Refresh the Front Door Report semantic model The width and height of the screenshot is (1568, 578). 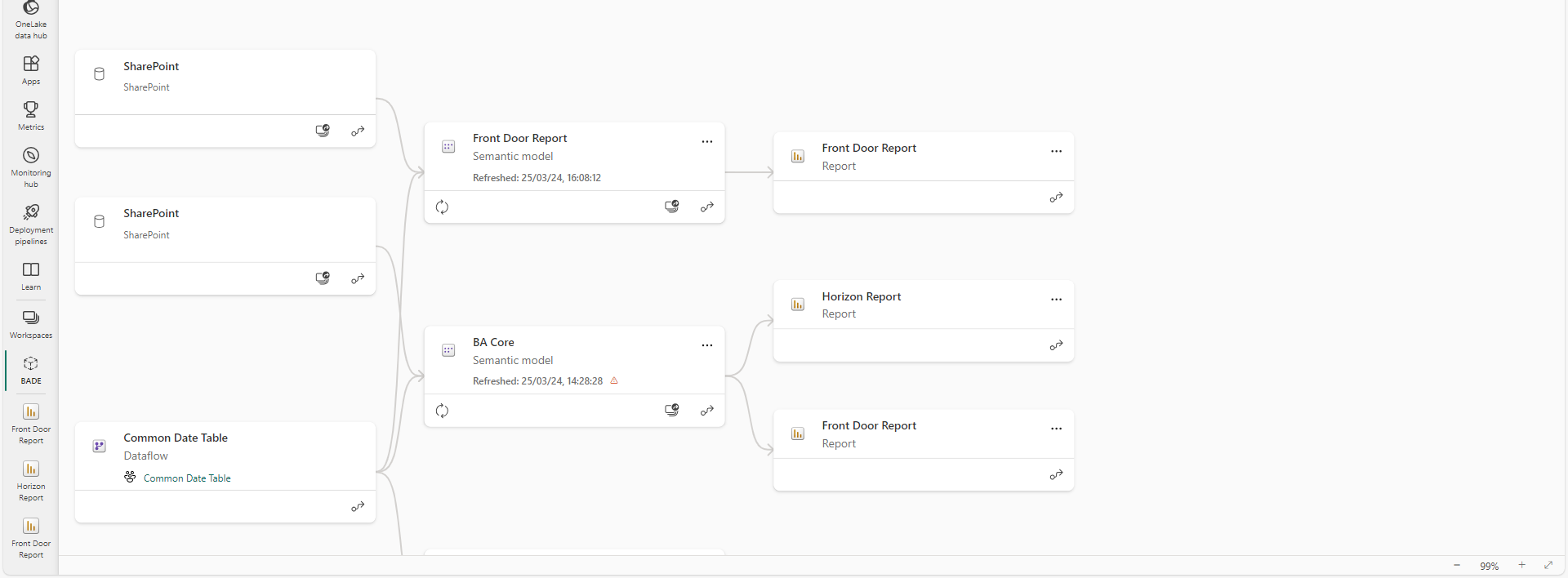click(442, 207)
